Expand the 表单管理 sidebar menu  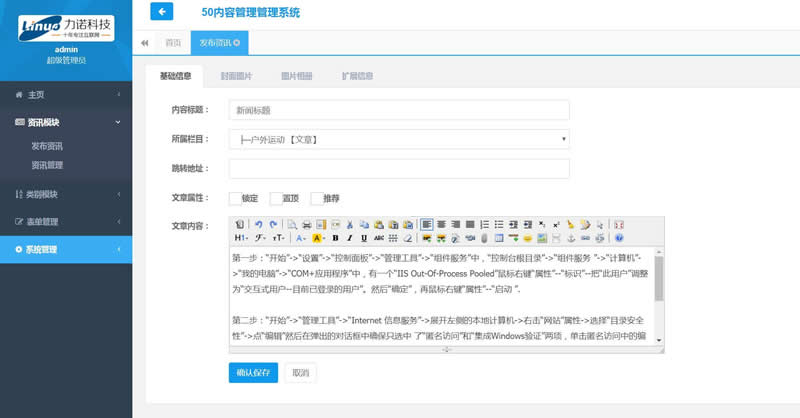66,221
